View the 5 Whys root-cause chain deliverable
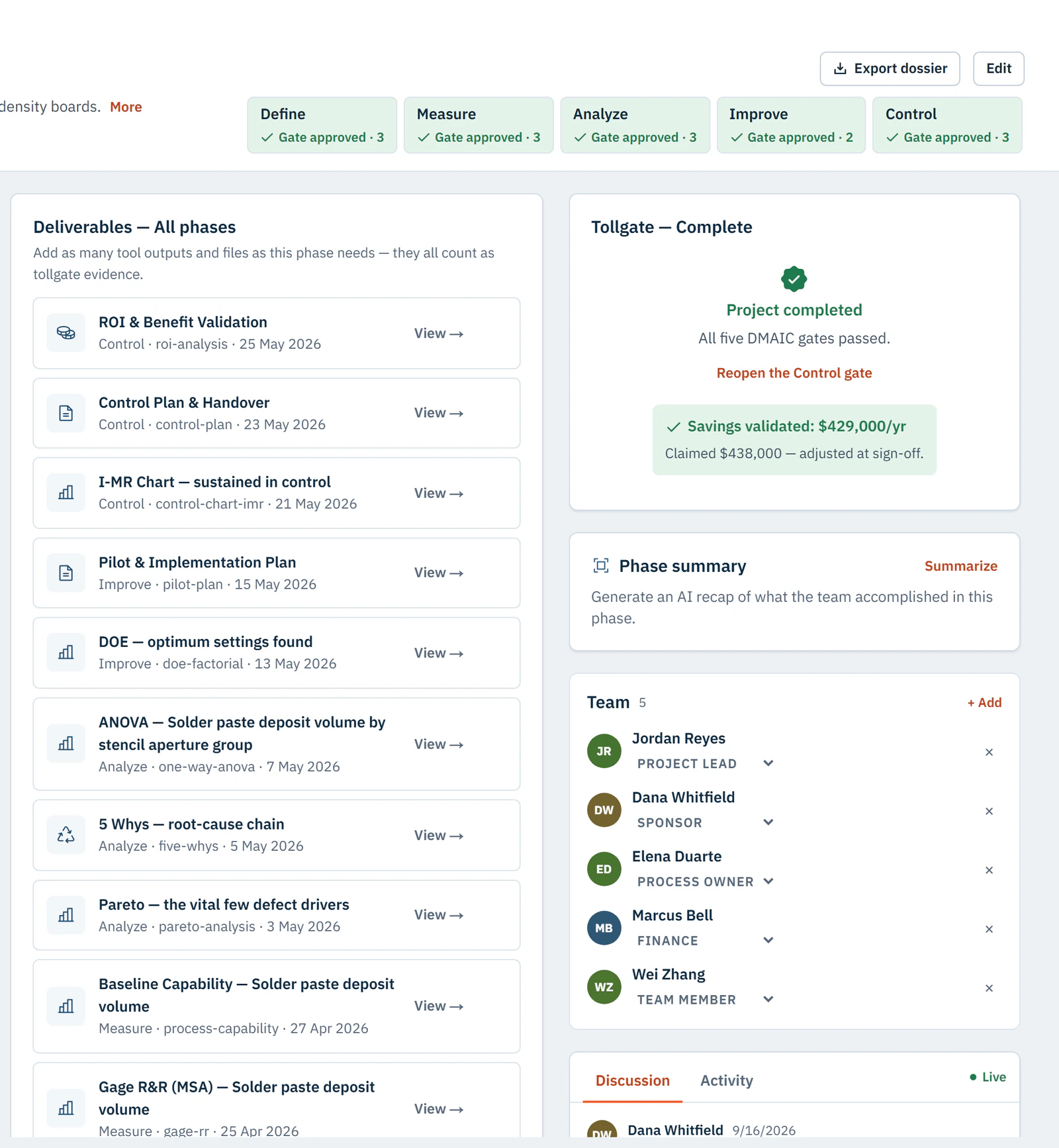 (x=438, y=835)
